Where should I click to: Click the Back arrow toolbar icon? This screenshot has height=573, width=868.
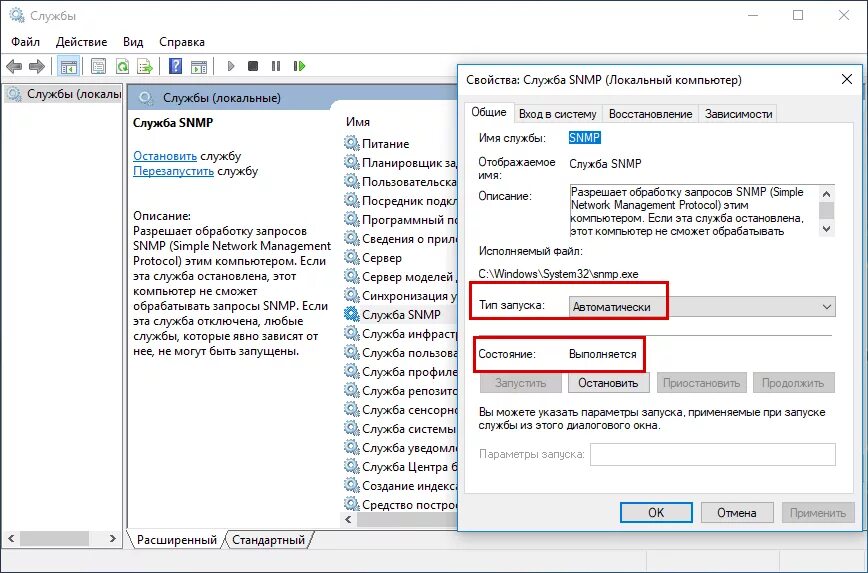14,66
